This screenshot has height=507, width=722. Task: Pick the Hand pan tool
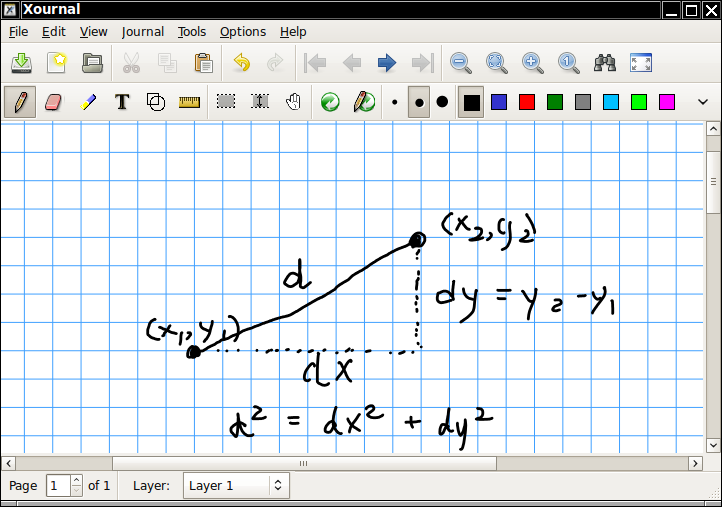coord(293,102)
